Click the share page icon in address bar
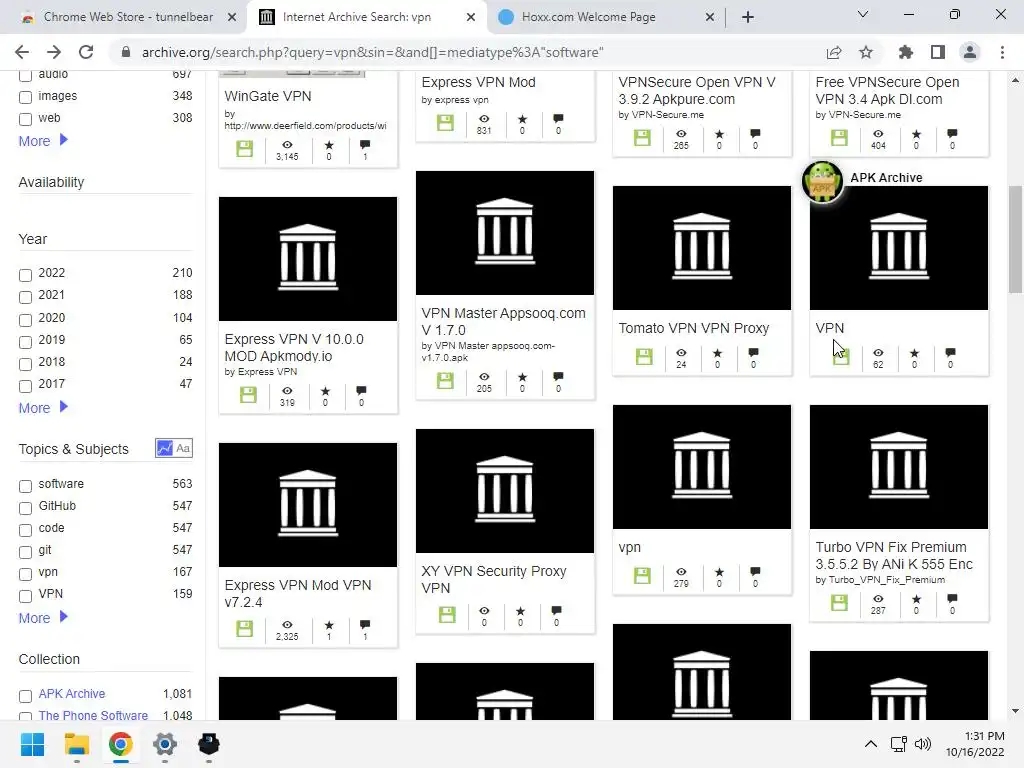Screen dimensions: 1024x768 point(834,52)
